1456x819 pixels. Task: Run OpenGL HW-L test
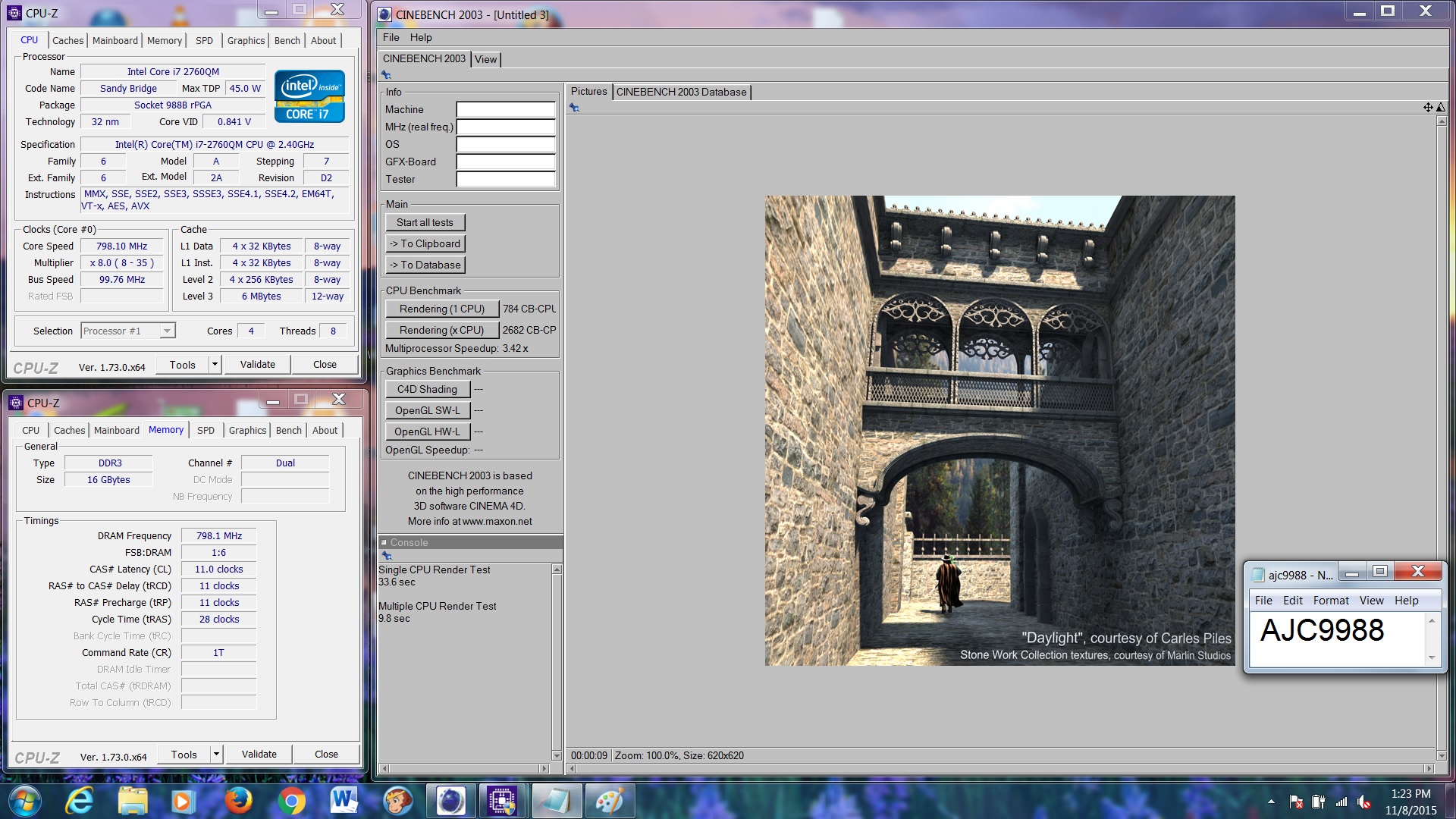tap(428, 431)
